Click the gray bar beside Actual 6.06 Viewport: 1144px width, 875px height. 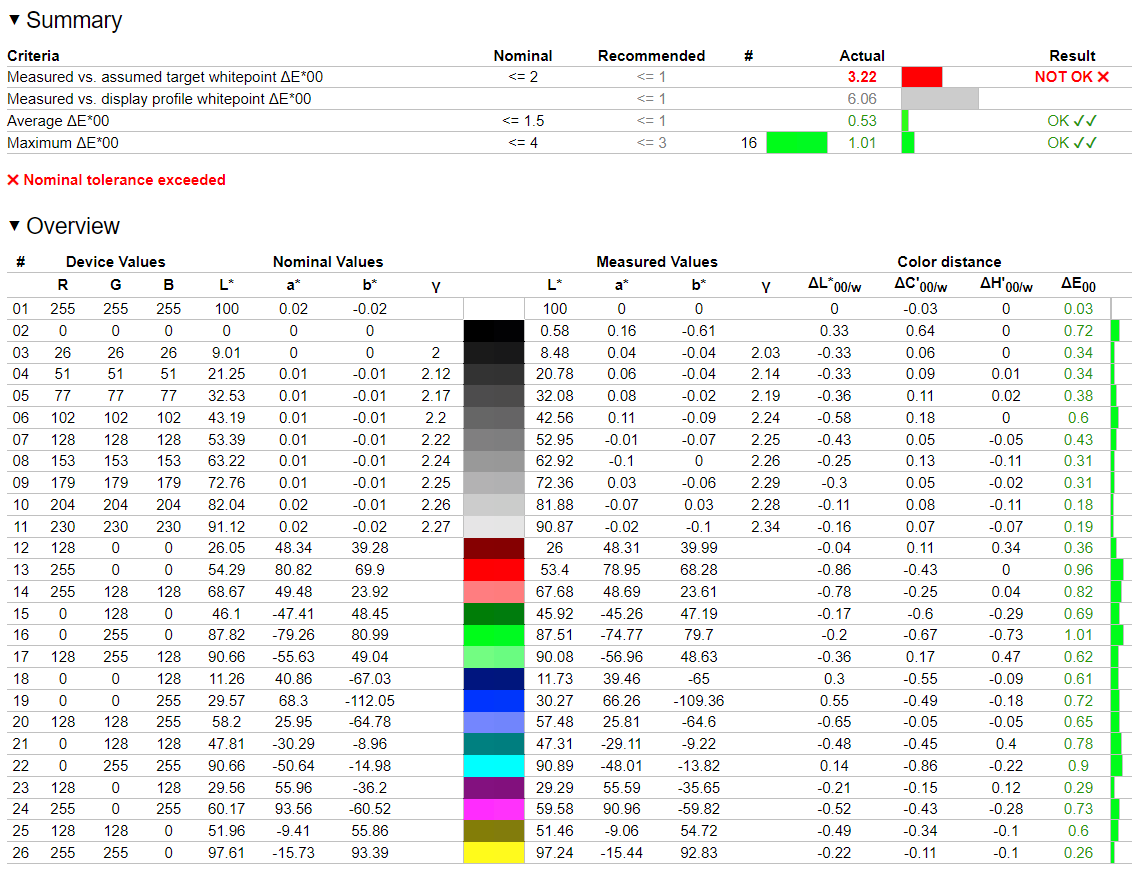click(x=940, y=99)
